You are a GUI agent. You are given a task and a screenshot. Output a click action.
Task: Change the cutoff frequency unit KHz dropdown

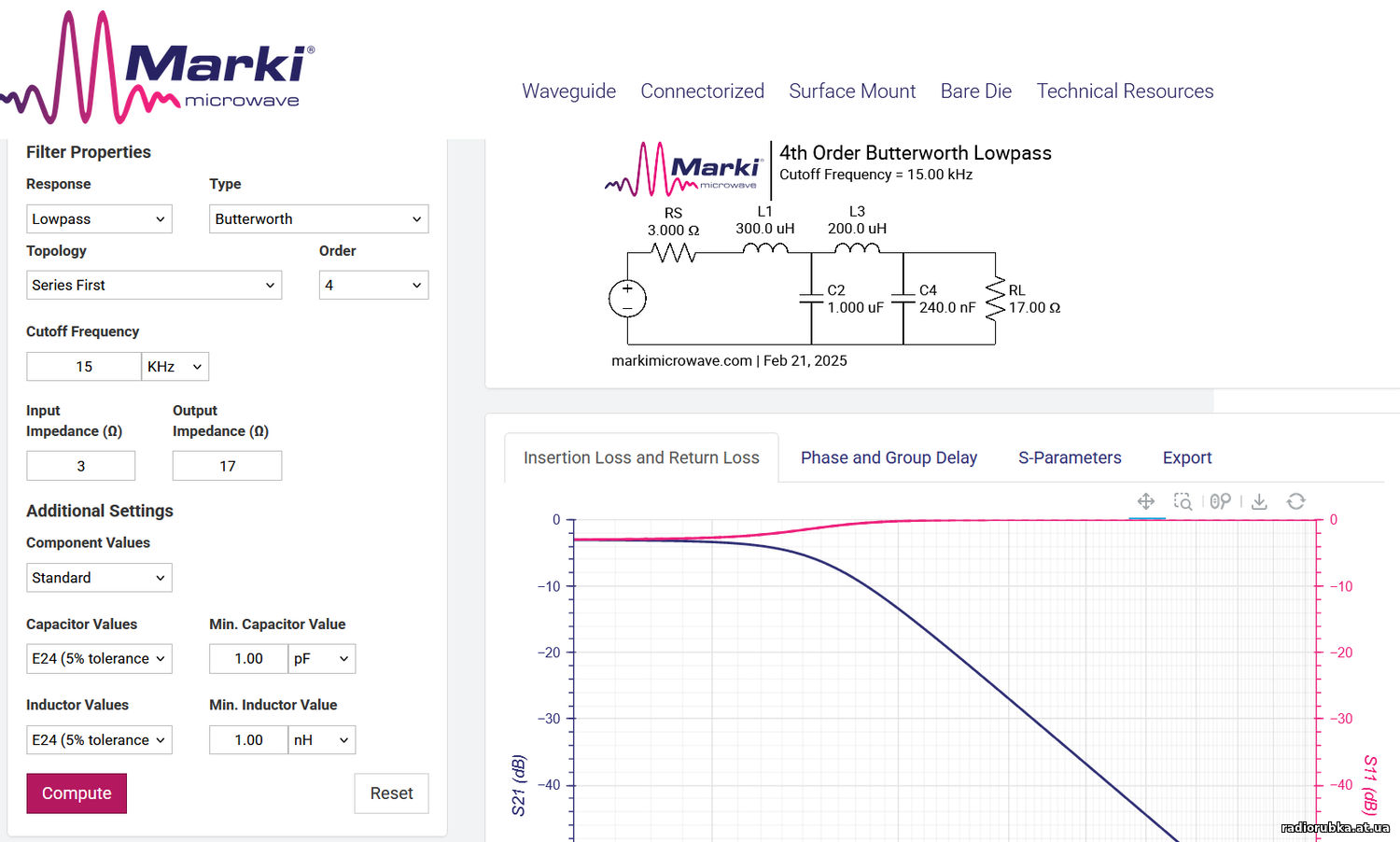click(x=175, y=366)
